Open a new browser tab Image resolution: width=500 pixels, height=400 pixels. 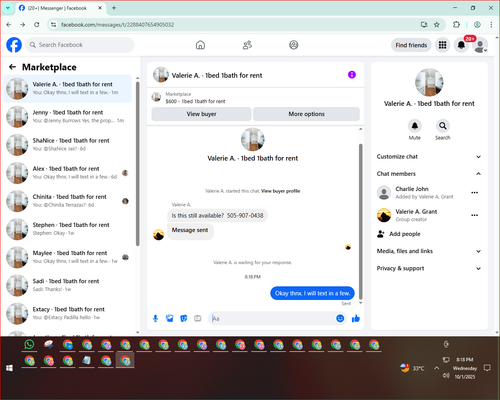click(x=114, y=8)
